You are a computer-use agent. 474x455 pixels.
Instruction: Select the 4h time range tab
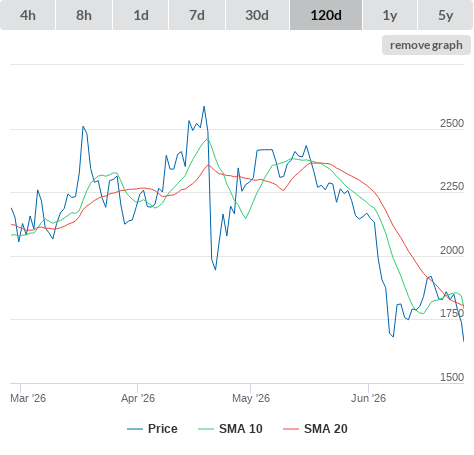28,15
